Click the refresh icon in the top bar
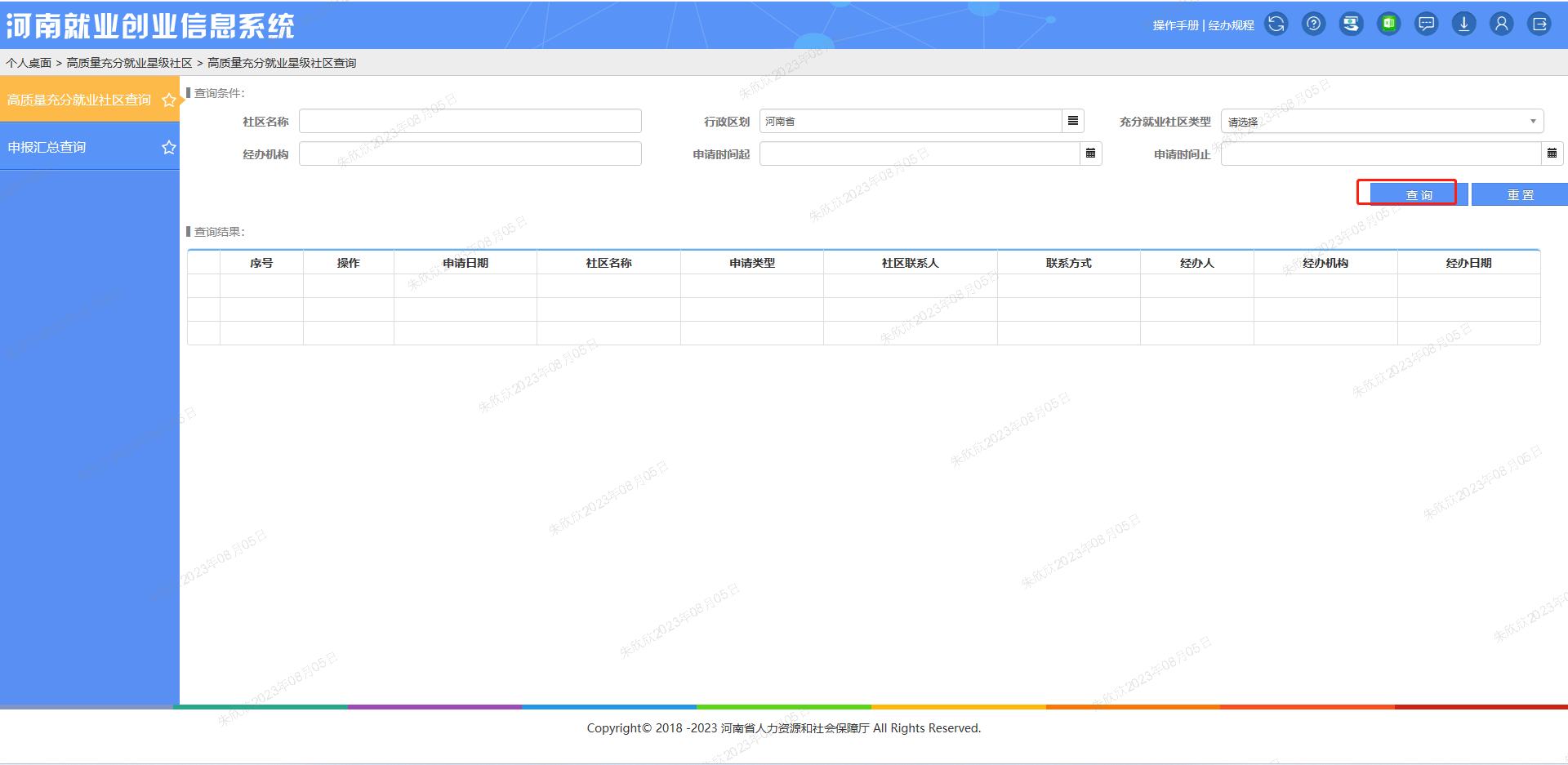 (1276, 24)
